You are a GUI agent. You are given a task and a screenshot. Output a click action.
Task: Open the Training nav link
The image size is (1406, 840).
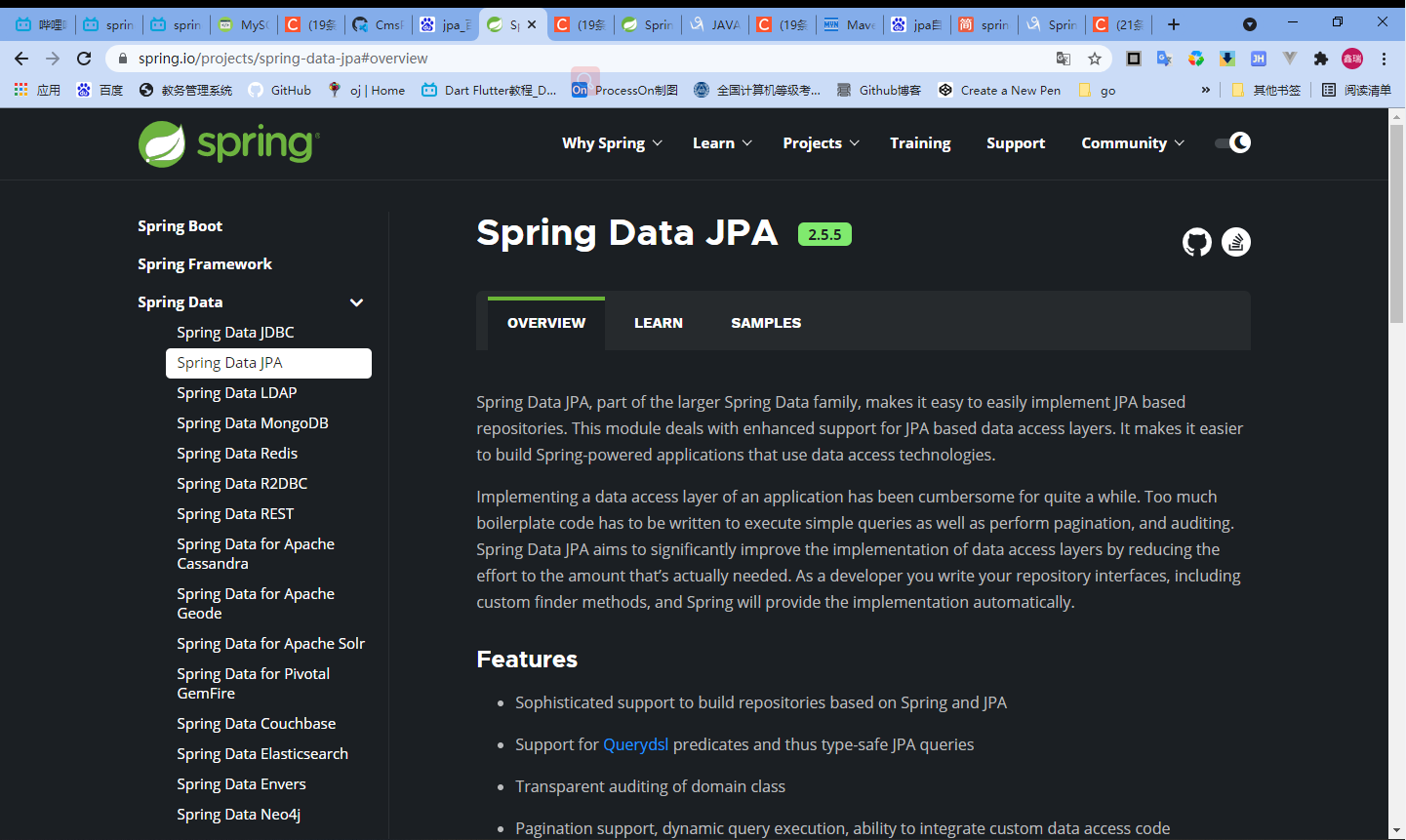coord(920,142)
